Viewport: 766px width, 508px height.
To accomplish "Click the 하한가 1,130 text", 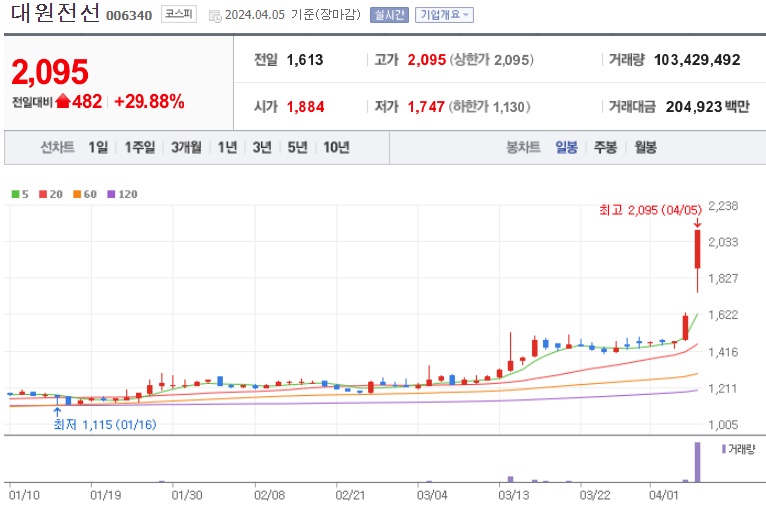I will 489,106.
